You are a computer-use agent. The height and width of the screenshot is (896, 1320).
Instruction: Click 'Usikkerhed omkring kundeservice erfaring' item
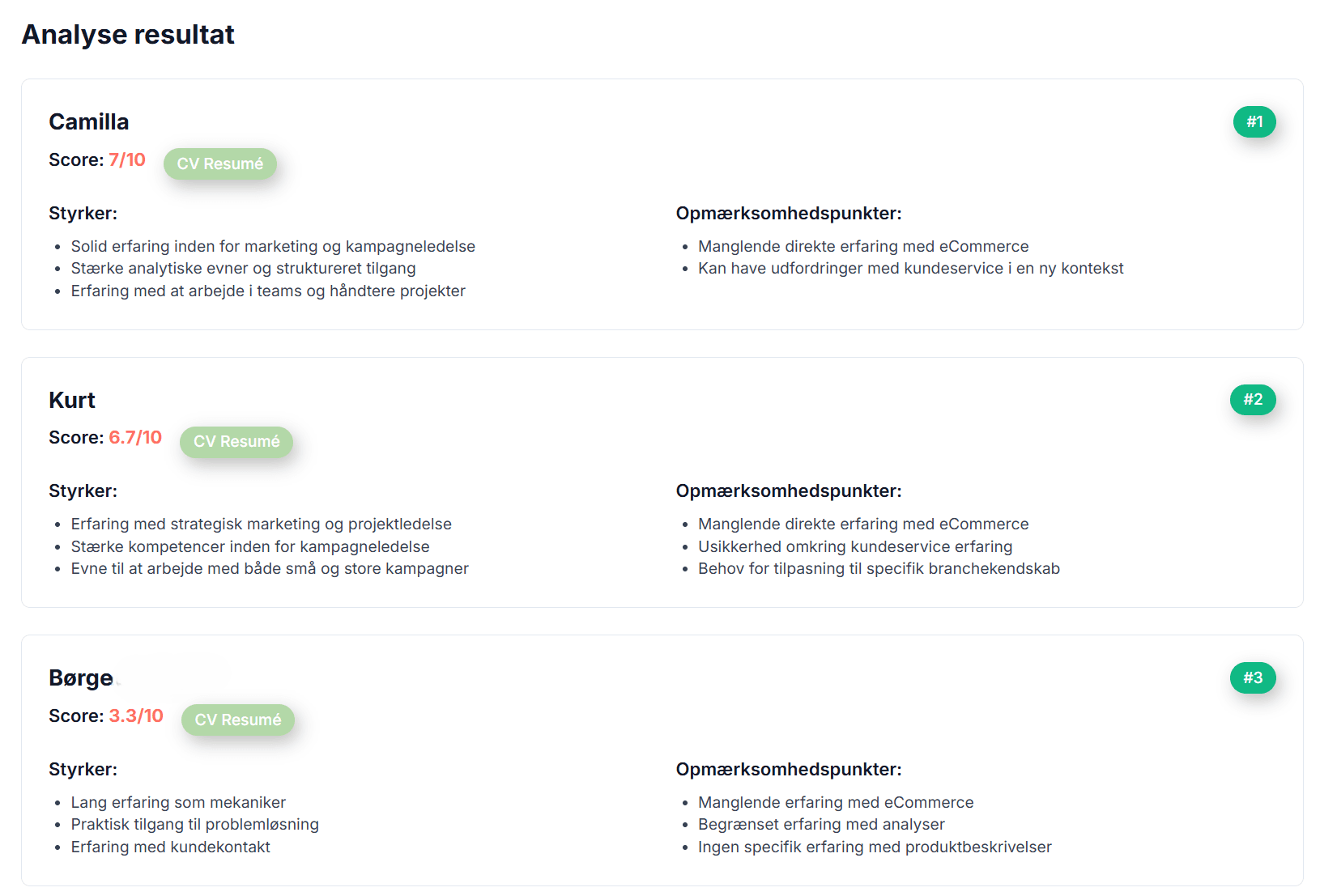pos(855,546)
